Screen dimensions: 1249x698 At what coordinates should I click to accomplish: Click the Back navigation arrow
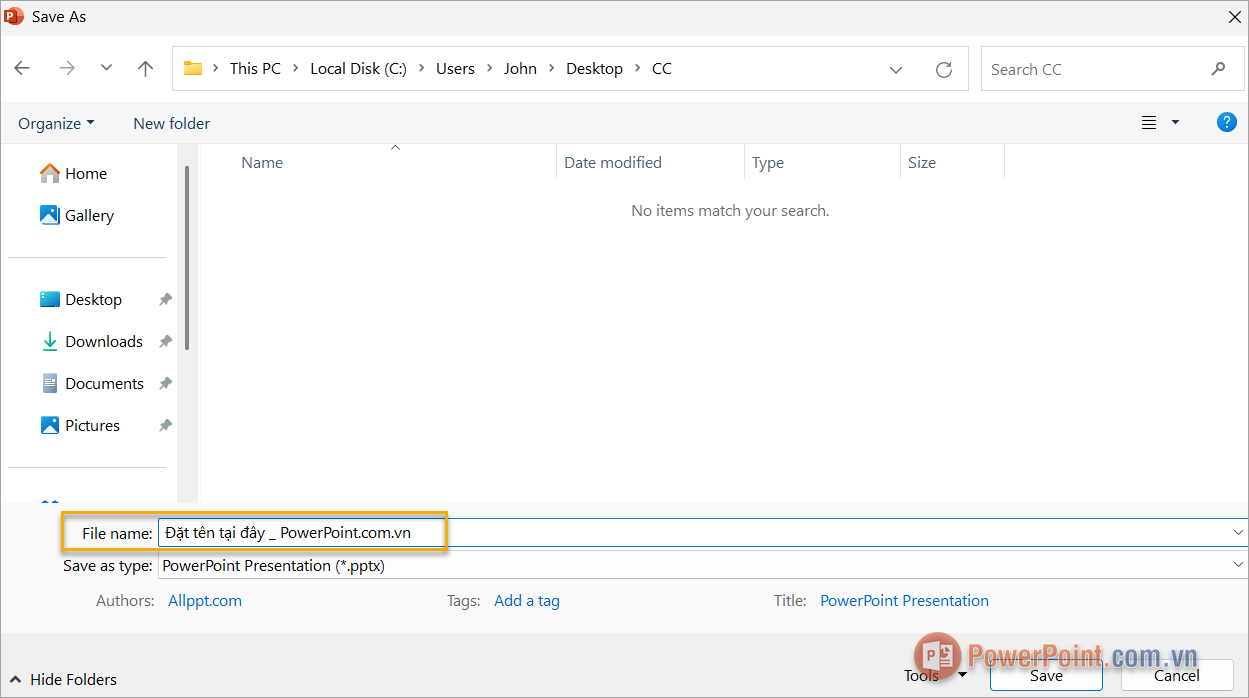pos(22,68)
